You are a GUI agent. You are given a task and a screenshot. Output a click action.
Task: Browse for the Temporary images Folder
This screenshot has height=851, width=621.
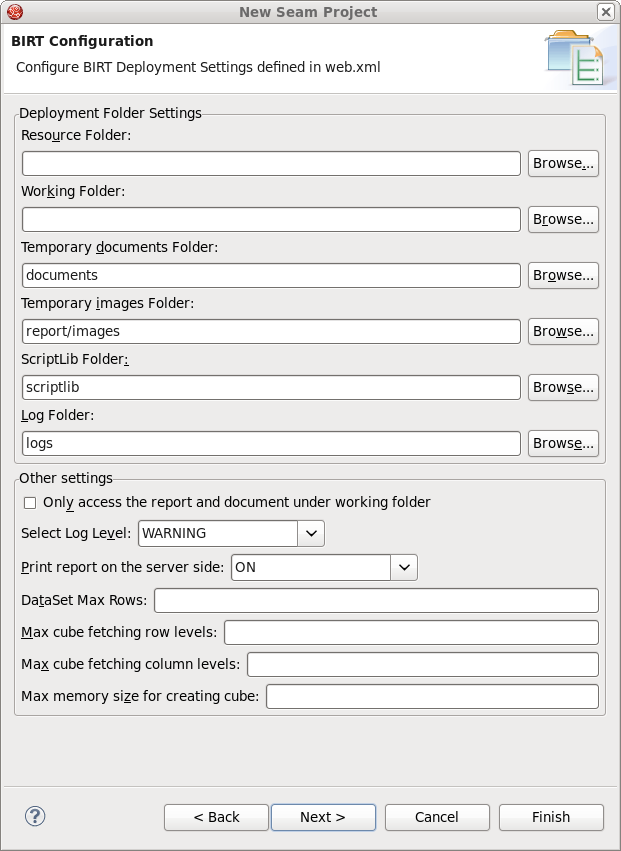(563, 331)
